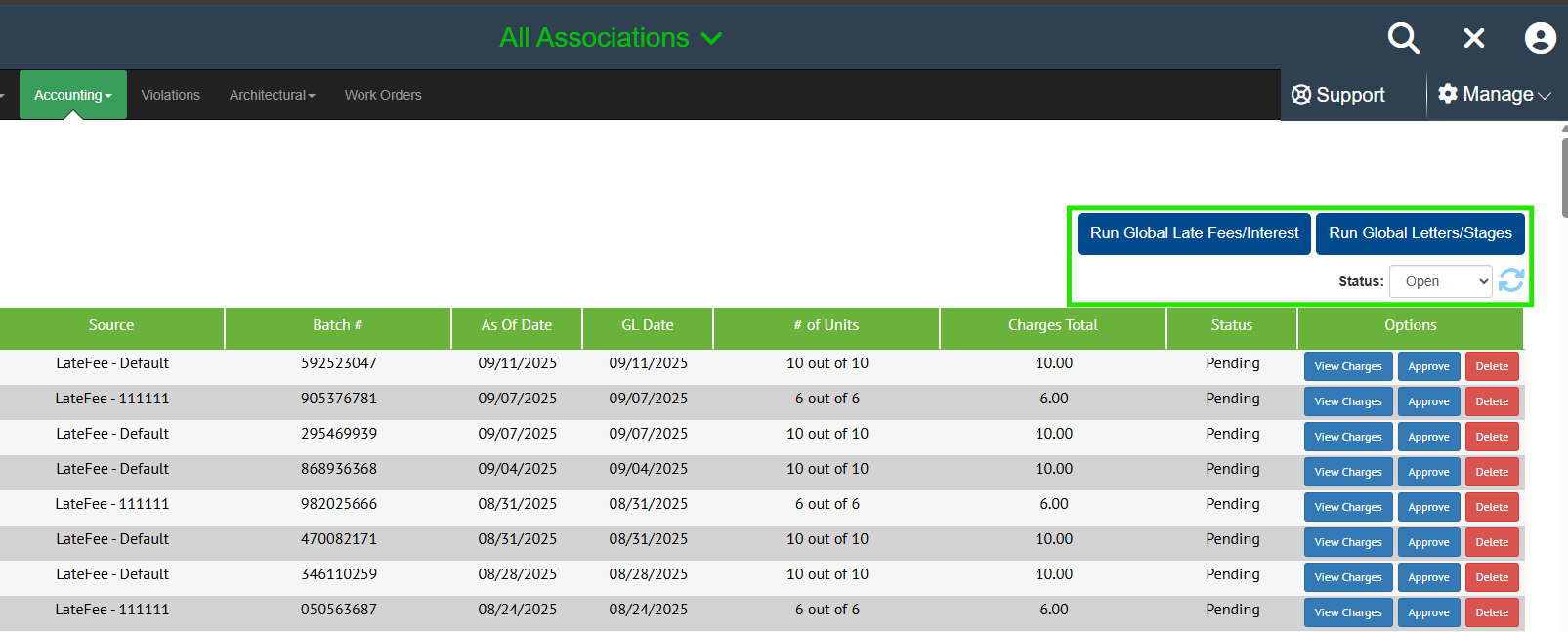Viewport: 1568px width, 632px height.
Task: Expand the Accounting menu
Action: pyautogui.click(x=73, y=95)
